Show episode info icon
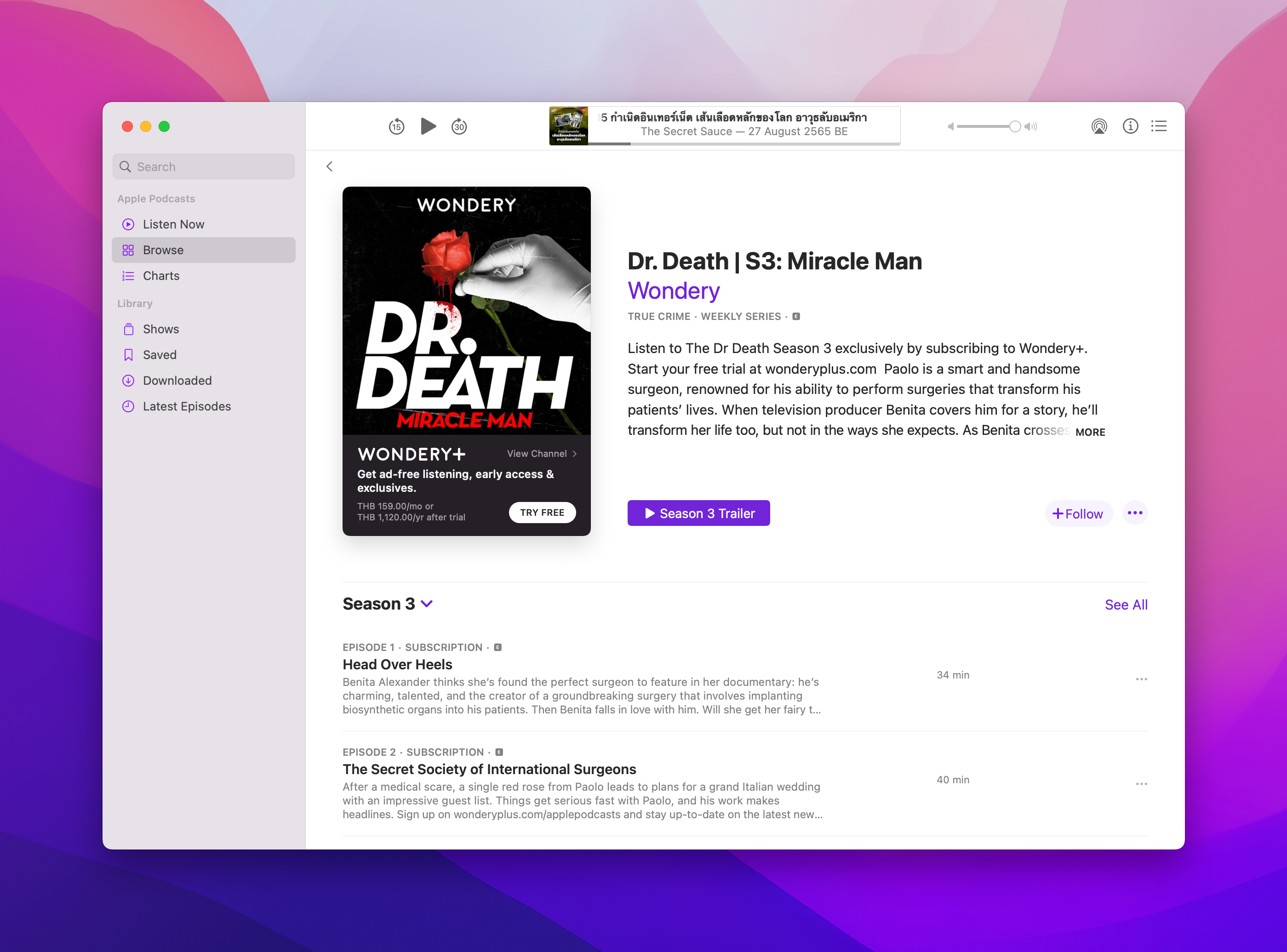This screenshot has width=1287, height=952. [x=1130, y=126]
